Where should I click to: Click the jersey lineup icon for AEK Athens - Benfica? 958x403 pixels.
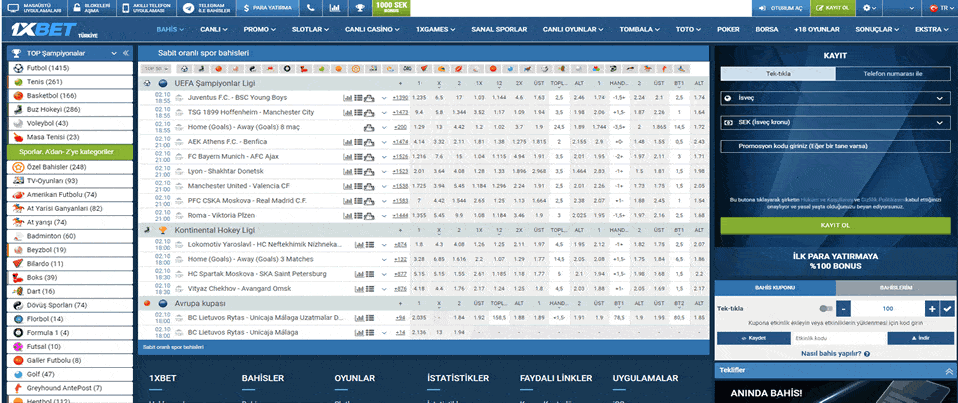click(x=369, y=142)
